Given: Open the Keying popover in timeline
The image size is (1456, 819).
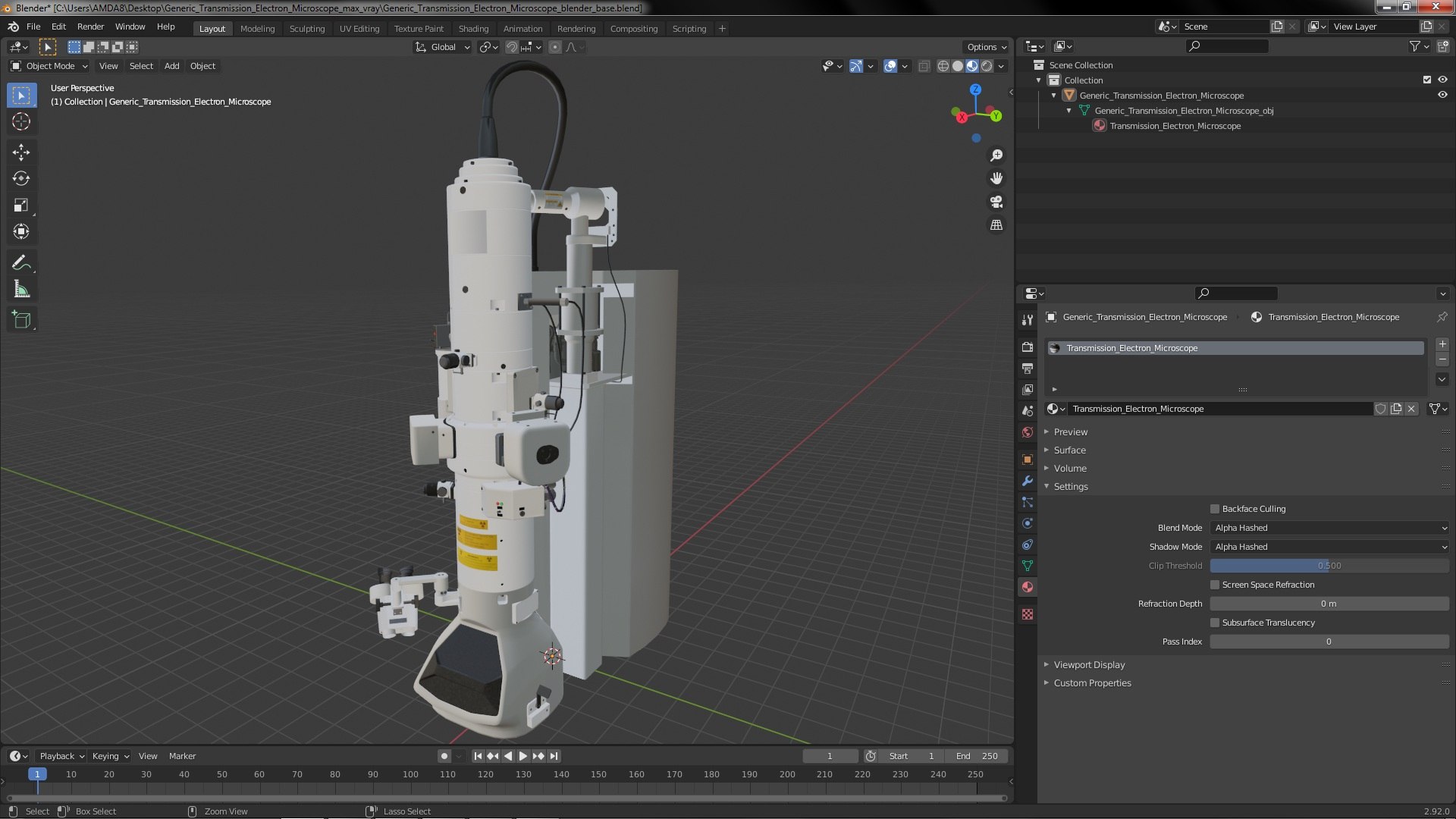Looking at the screenshot, I should click(x=110, y=756).
